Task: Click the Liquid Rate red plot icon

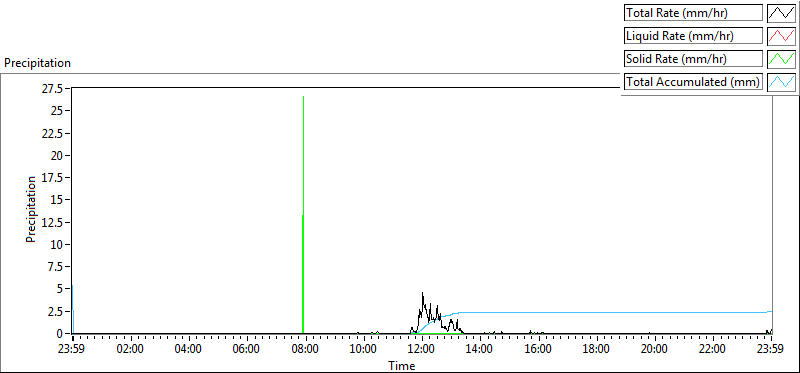Action: coord(781,36)
